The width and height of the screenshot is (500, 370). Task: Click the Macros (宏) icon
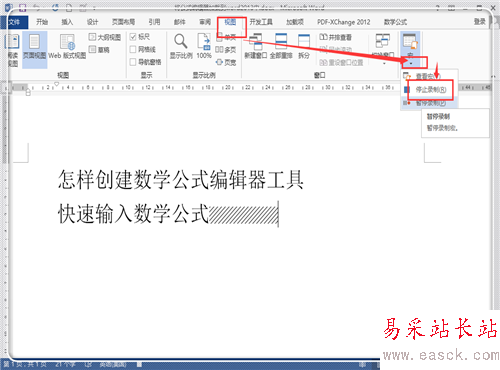click(410, 42)
